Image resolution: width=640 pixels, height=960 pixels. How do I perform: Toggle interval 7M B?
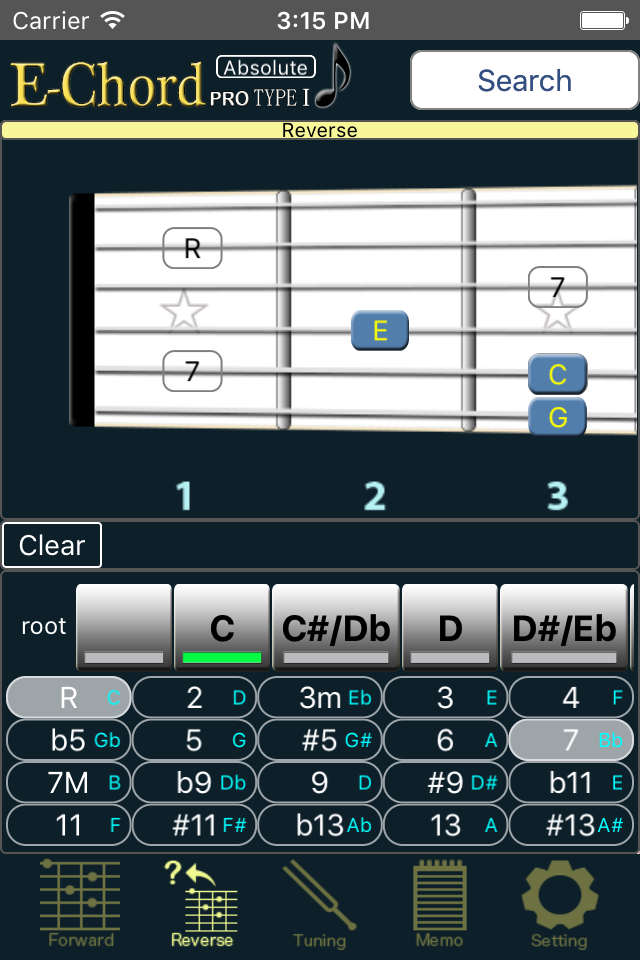(x=69, y=782)
